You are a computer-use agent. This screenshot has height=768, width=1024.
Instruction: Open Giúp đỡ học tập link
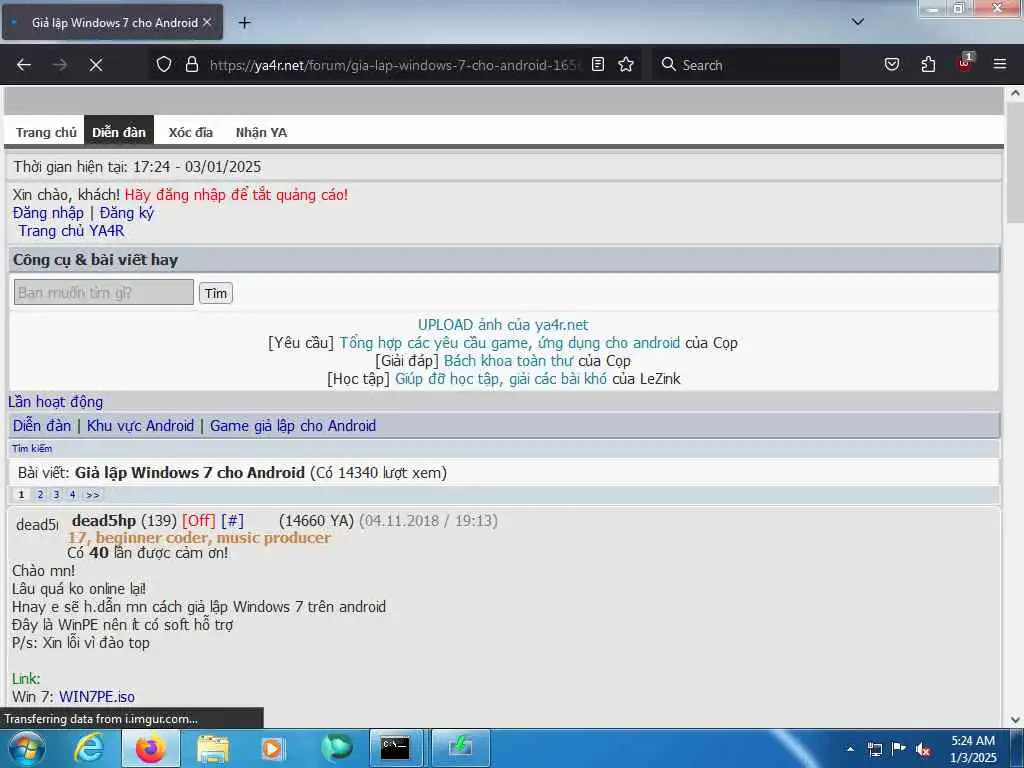[501, 379]
